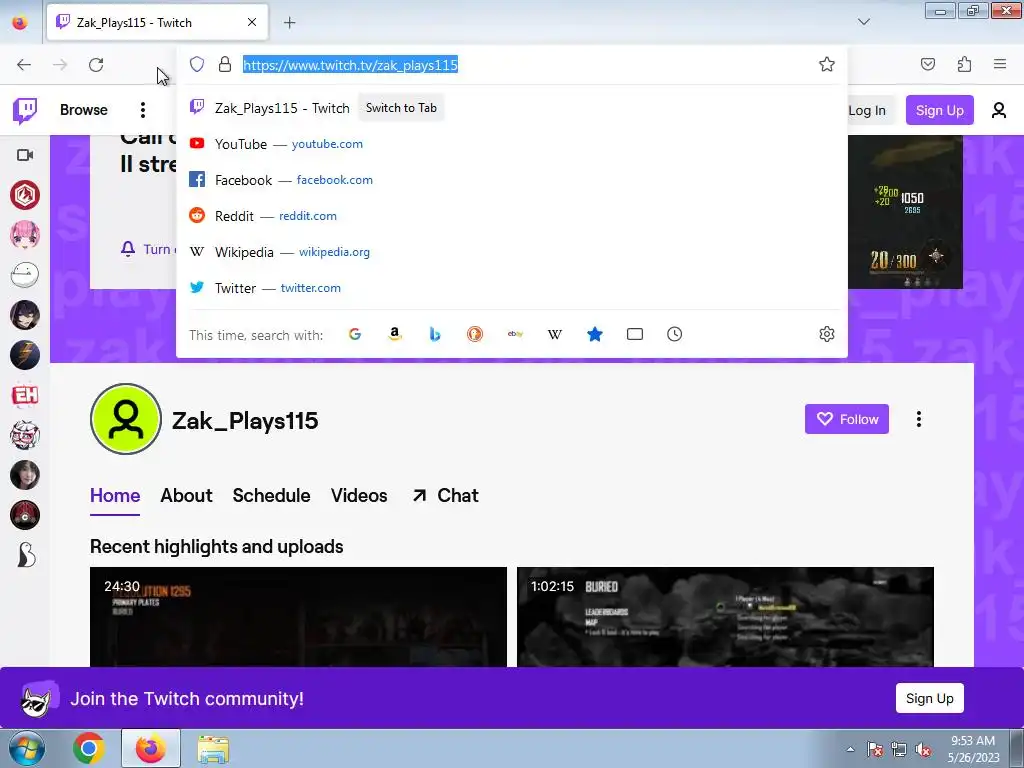
Task: Open the Firefox extensions puzzle icon
Action: click(964, 64)
